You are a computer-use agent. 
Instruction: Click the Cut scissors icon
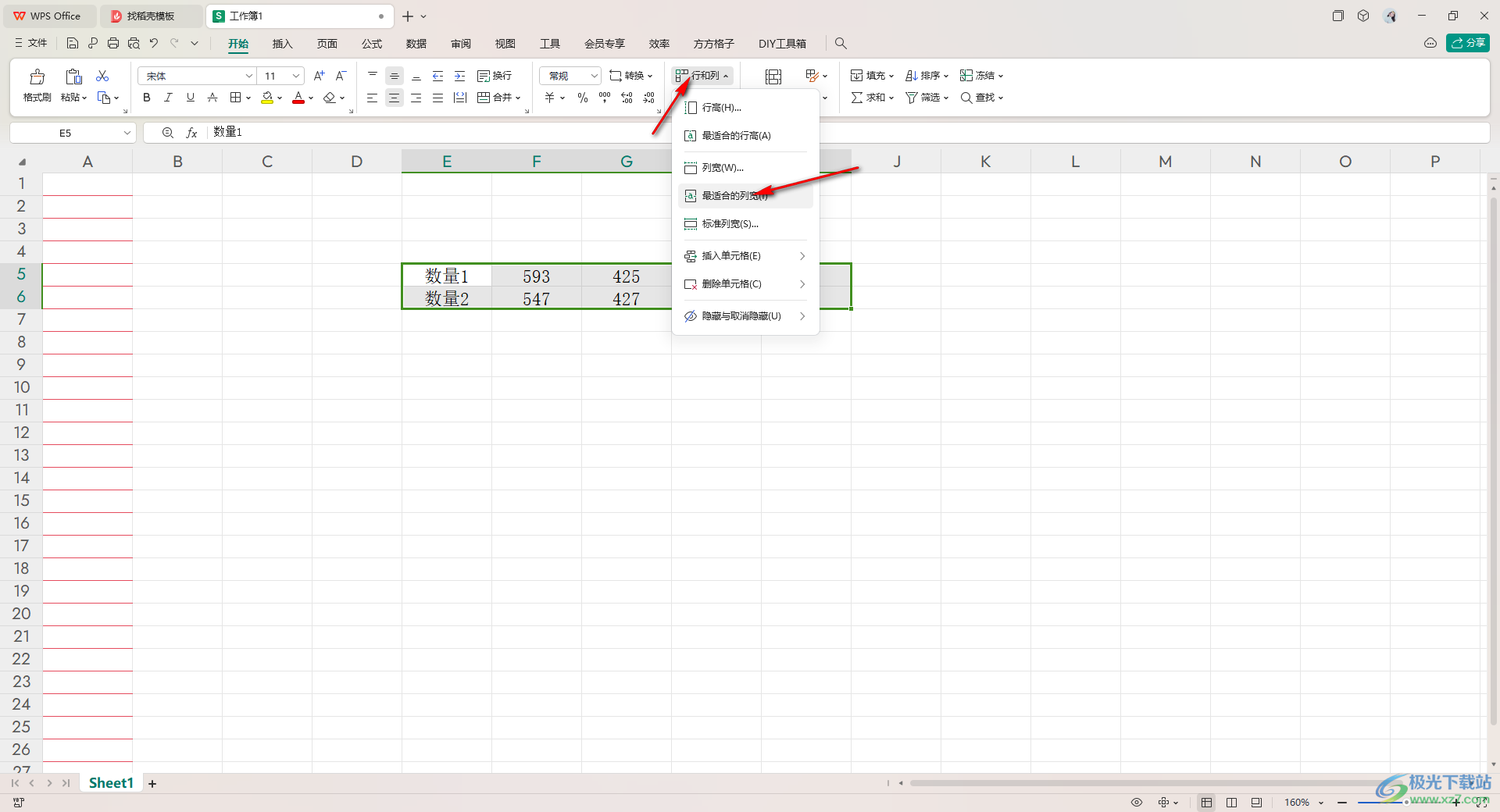[102, 76]
